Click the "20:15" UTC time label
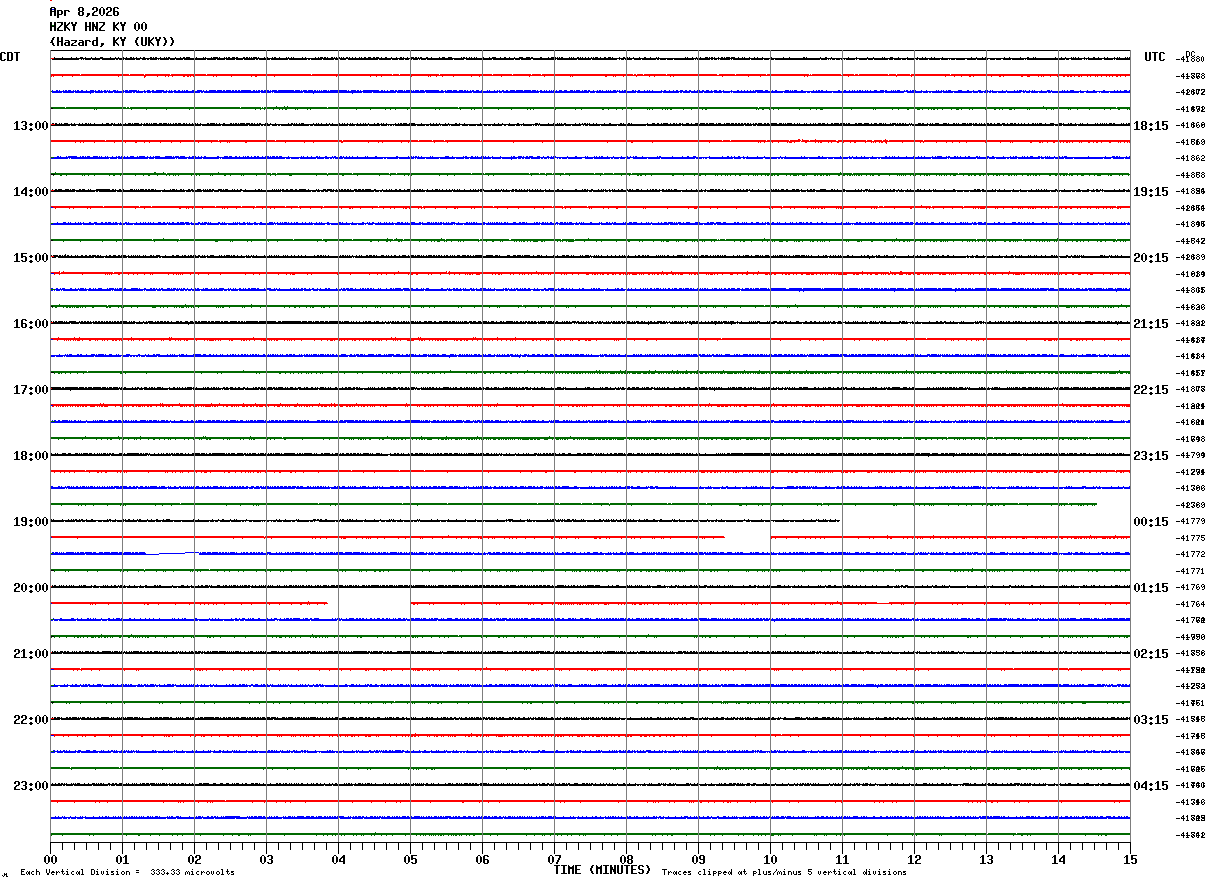The image size is (1210, 886). pos(1151,258)
